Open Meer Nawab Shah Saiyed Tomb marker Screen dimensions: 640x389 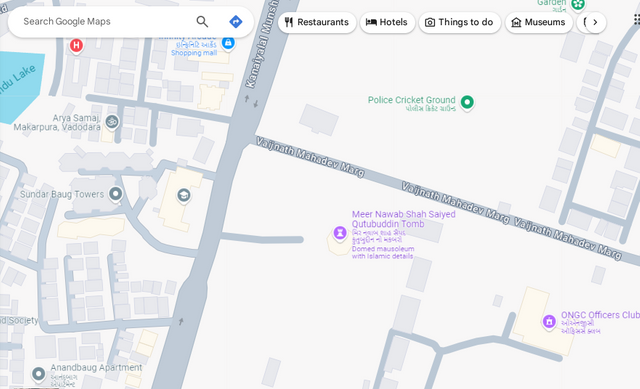(340, 233)
